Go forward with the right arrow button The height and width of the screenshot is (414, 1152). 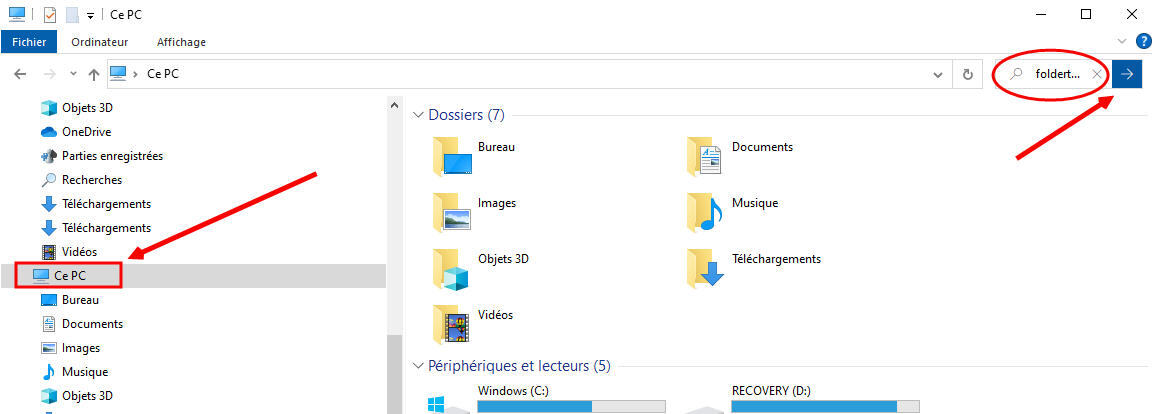tap(49, 74)
